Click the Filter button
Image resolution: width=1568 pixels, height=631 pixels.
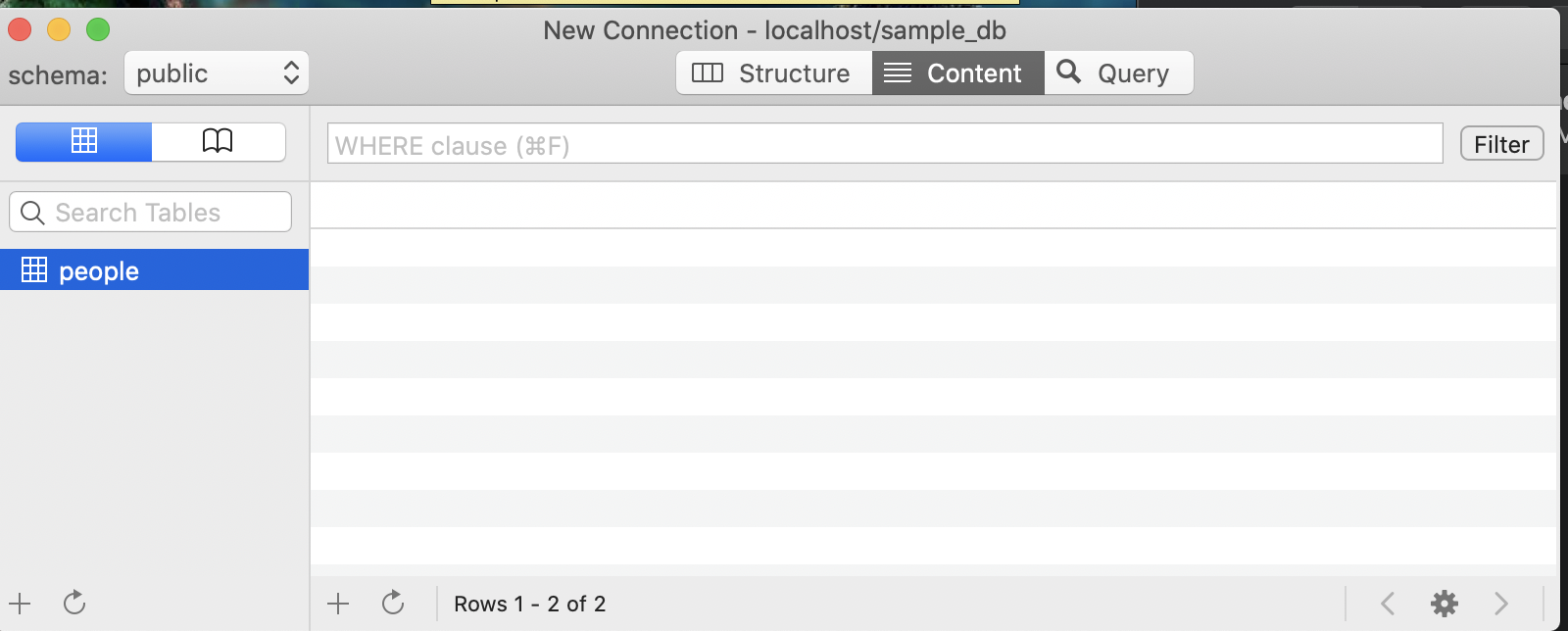point(1500,143)
